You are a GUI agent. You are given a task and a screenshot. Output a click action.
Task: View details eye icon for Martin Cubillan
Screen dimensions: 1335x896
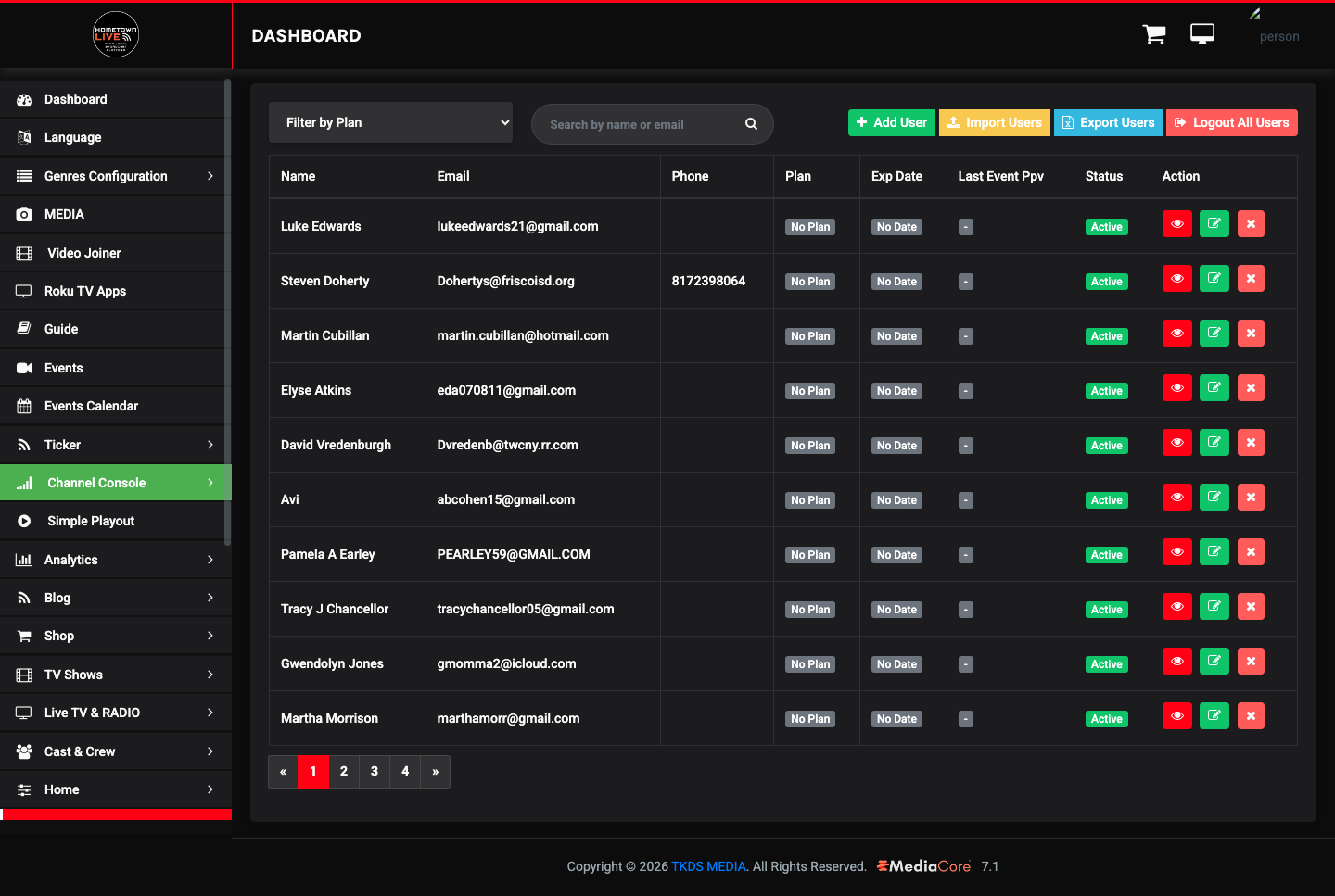(x=1177, y=334)
